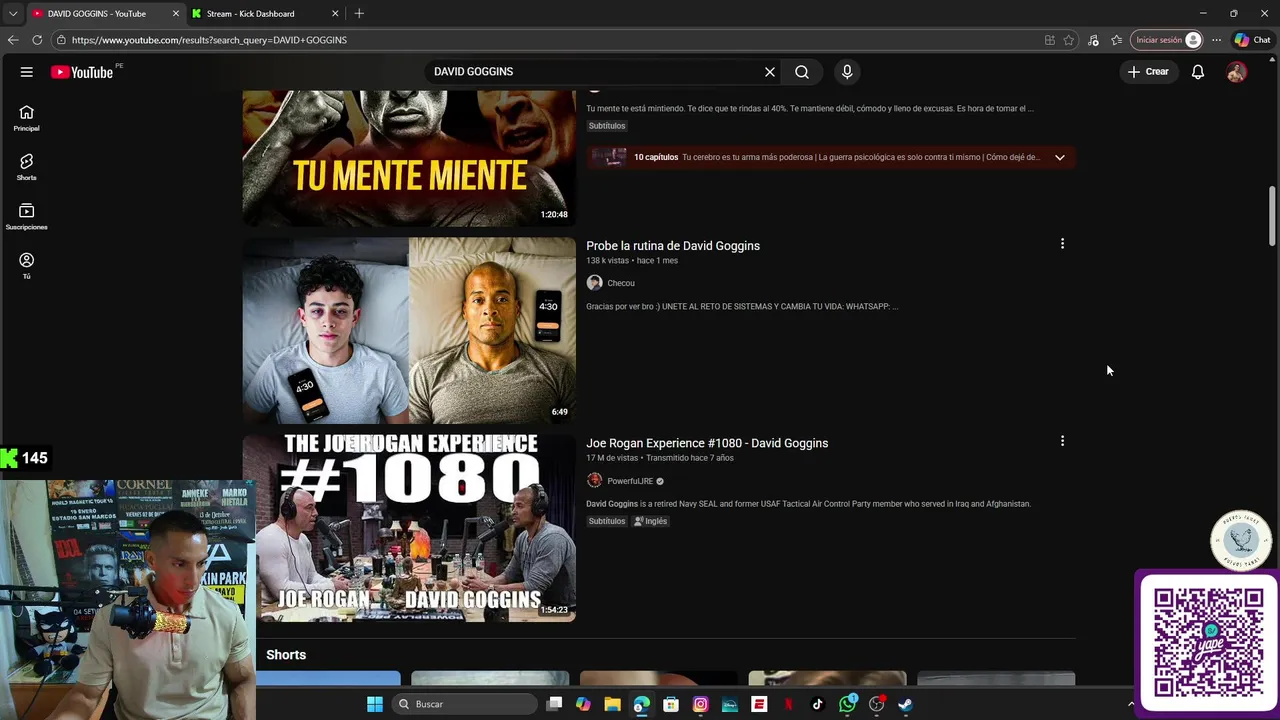Click the Shorts section heading

286,655
